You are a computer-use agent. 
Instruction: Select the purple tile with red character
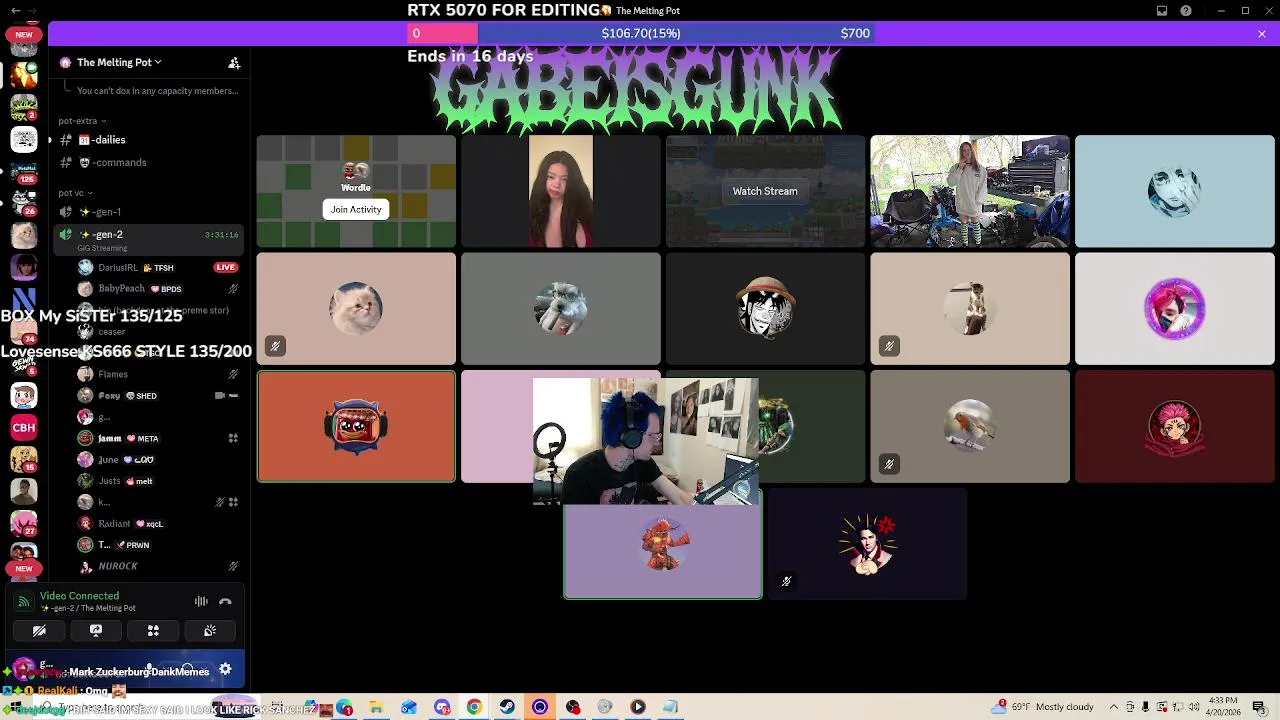pos(663,545)
